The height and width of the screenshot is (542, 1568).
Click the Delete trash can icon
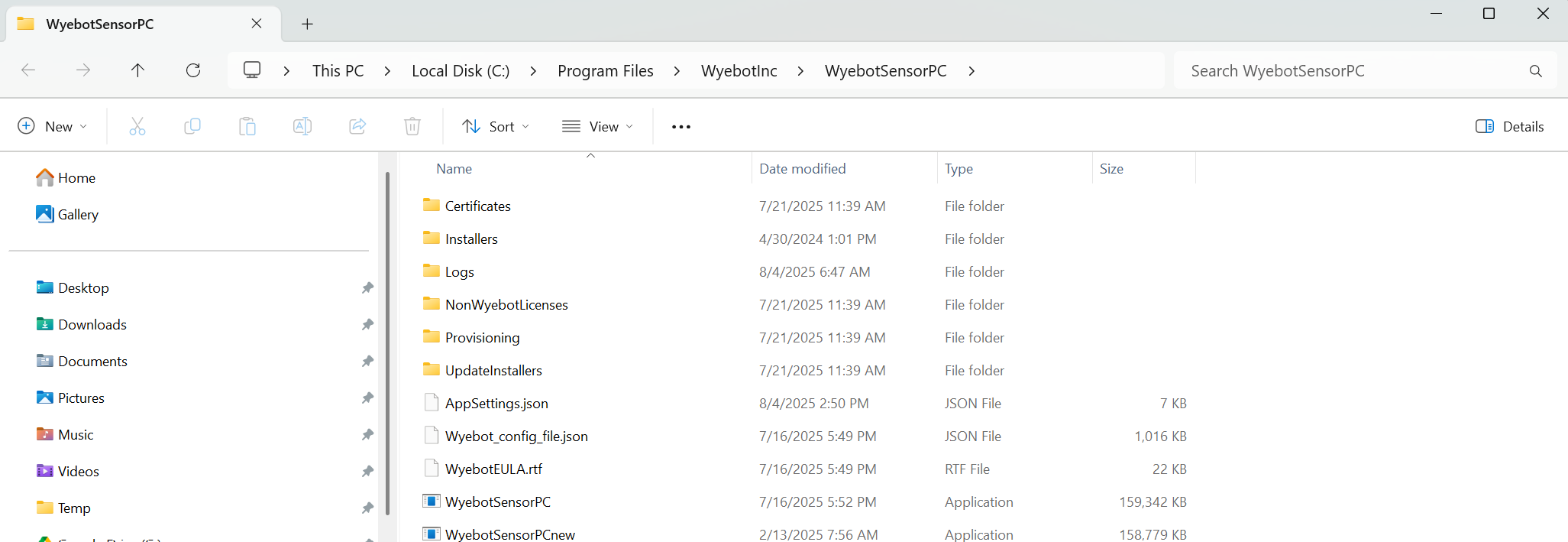coord(412,126)
